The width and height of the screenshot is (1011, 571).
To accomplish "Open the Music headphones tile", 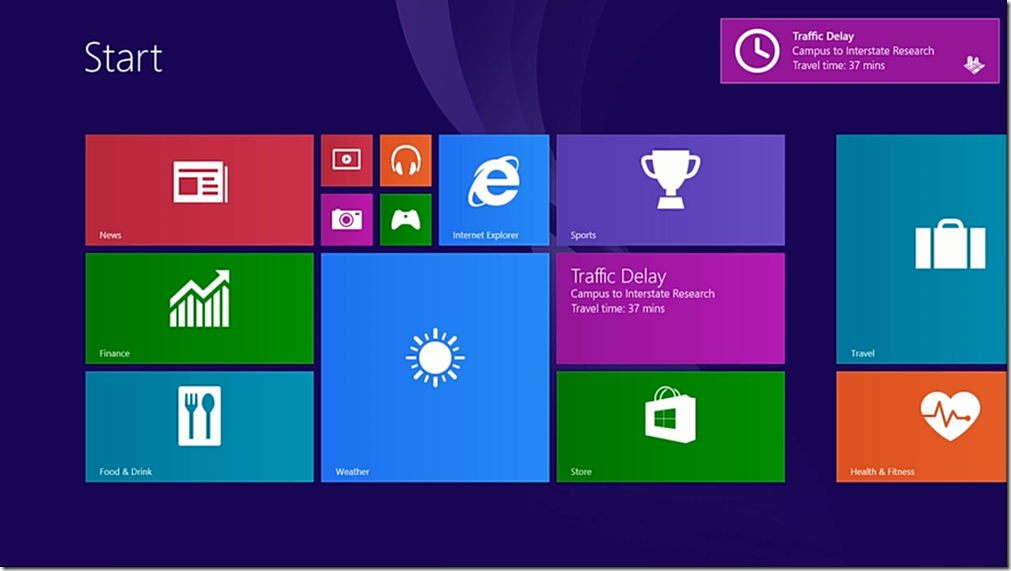I will click(x=405, y=160).
